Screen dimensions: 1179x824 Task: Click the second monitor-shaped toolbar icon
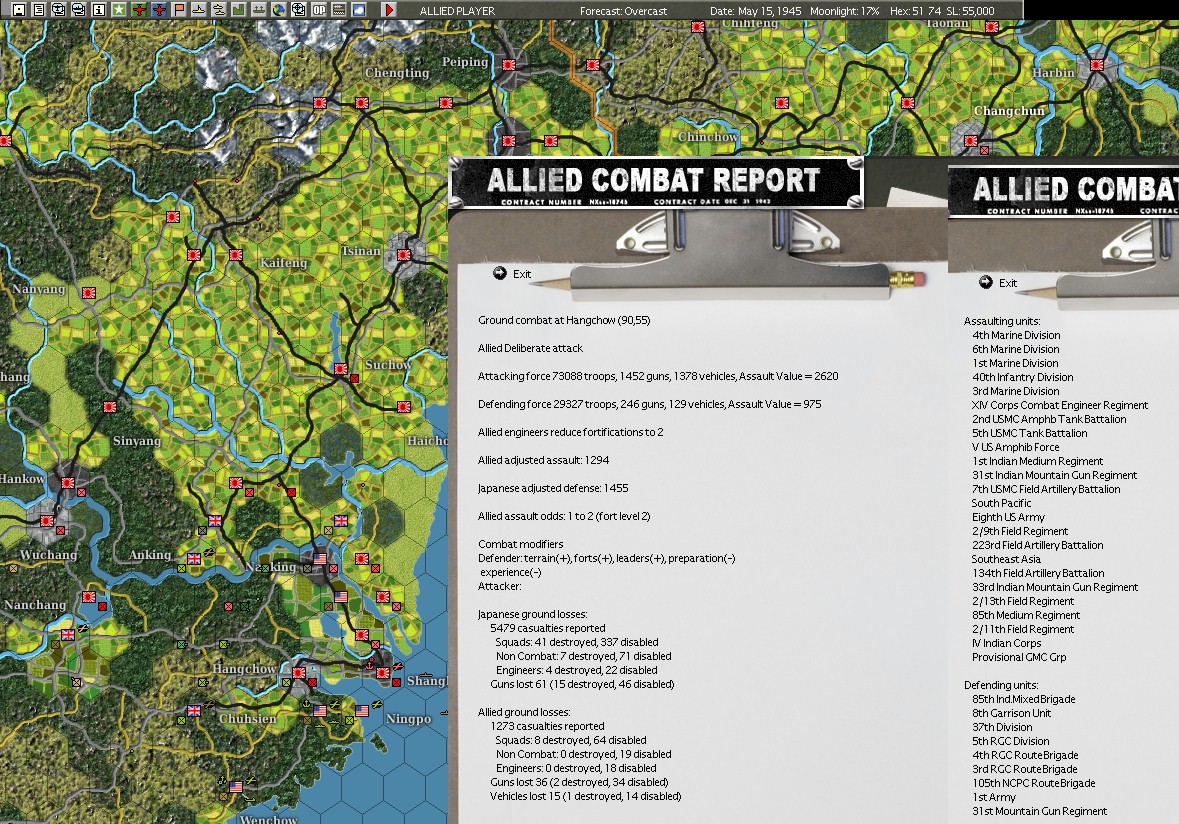[79, 10]
